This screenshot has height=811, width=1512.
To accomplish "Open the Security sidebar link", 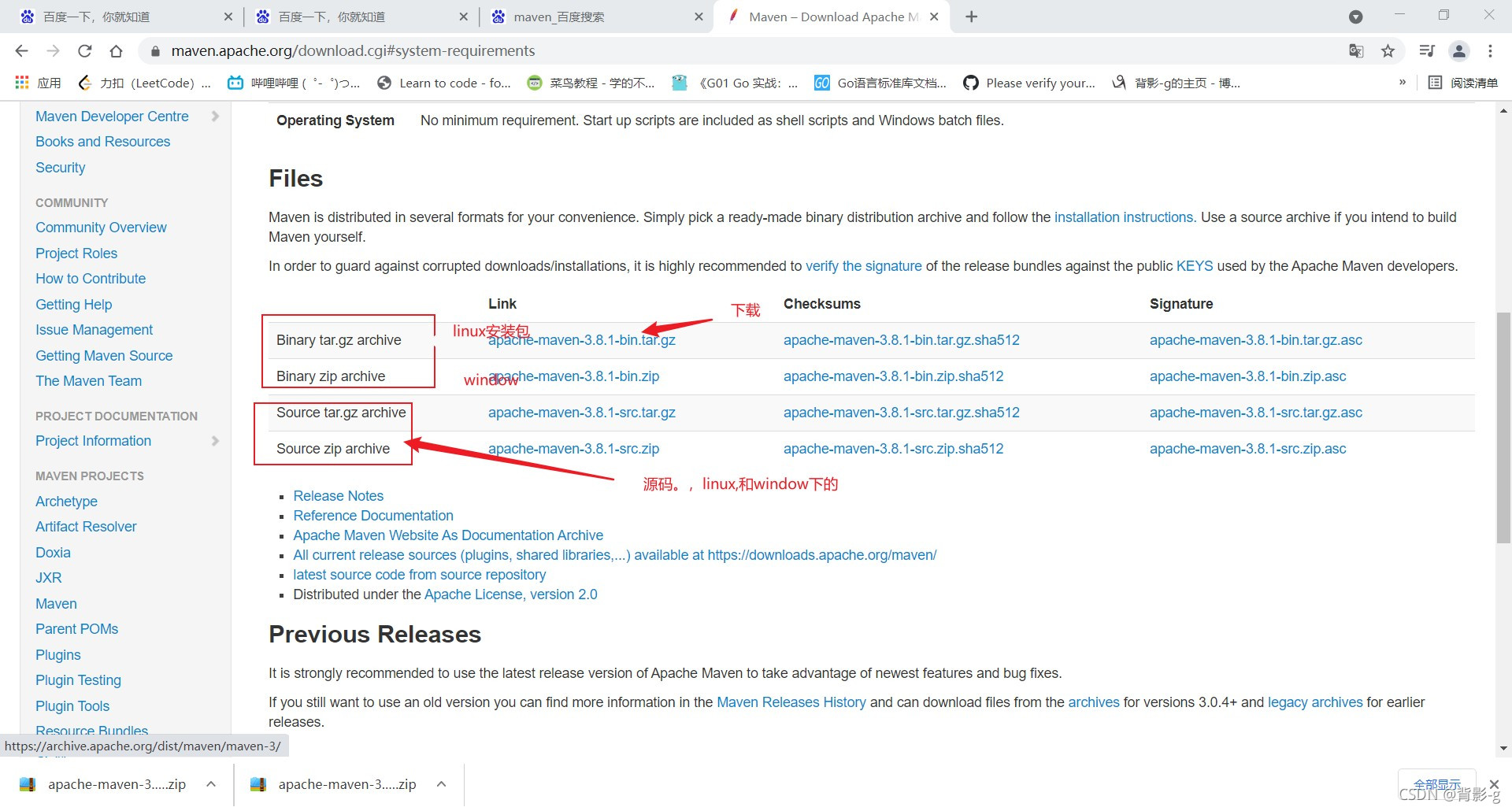I will click(60, 168).
